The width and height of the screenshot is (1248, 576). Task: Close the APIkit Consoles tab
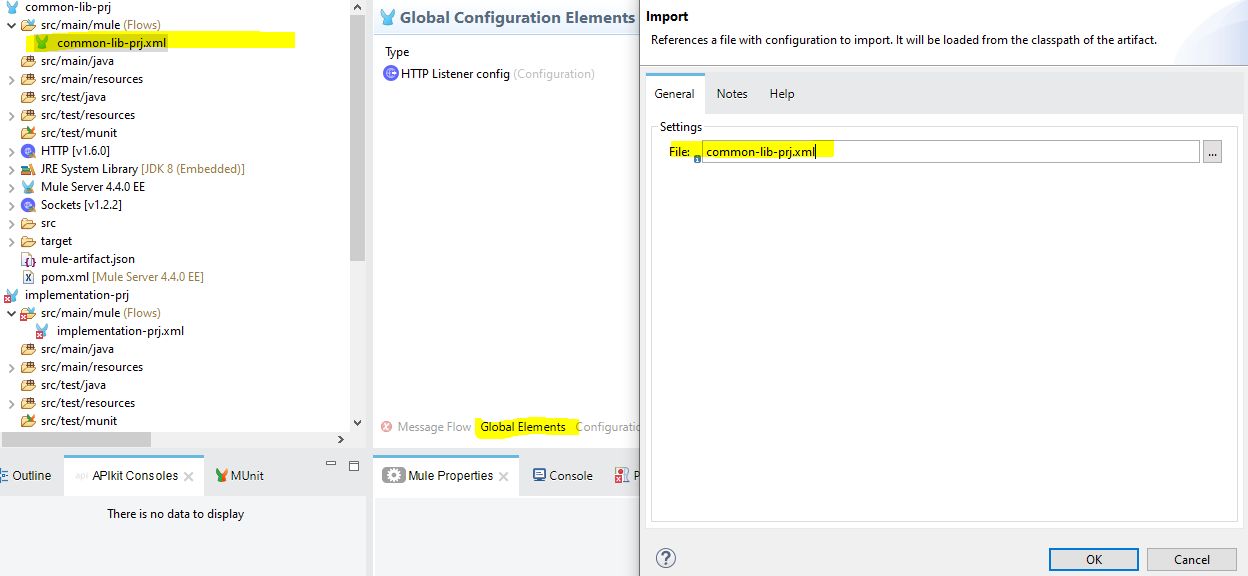coord(188,477)
